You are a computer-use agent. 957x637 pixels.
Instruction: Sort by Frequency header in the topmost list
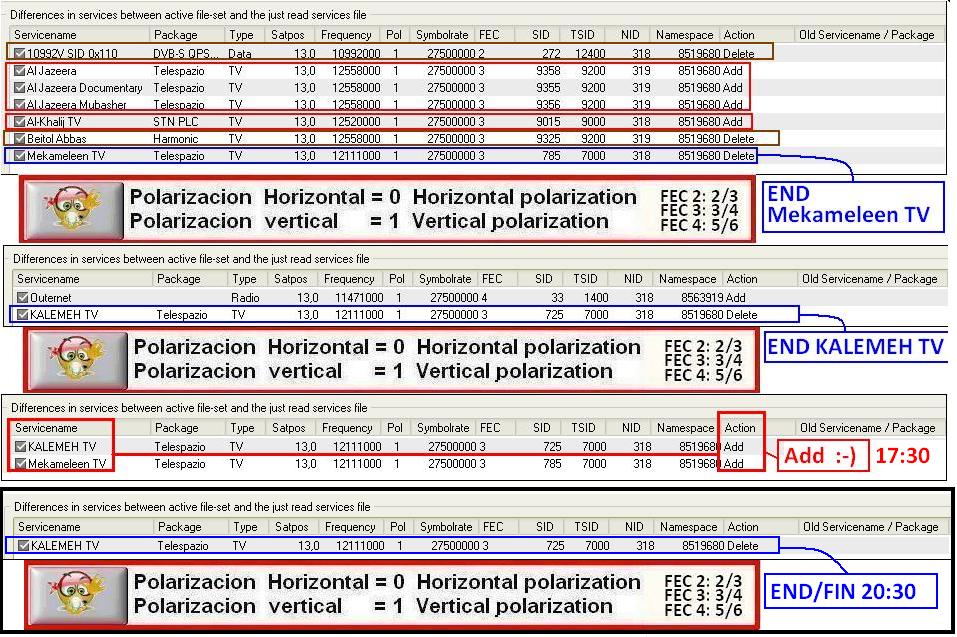[x=346, y=35]
